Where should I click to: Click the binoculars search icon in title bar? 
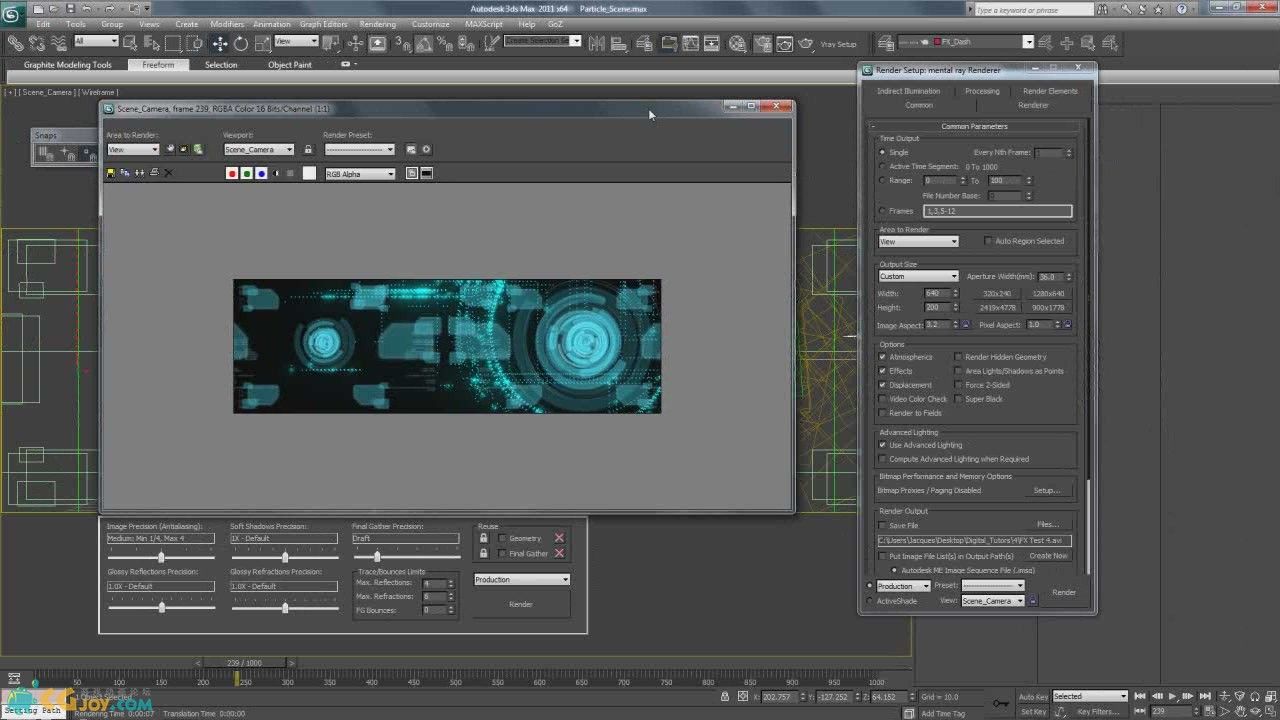click(1101, 9)
